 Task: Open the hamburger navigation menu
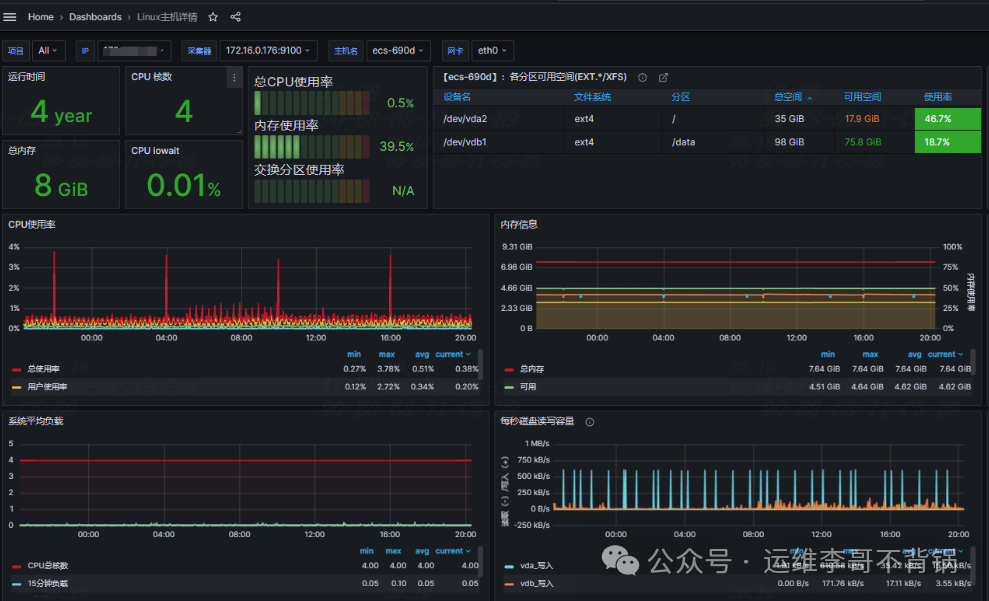[10, 17]
